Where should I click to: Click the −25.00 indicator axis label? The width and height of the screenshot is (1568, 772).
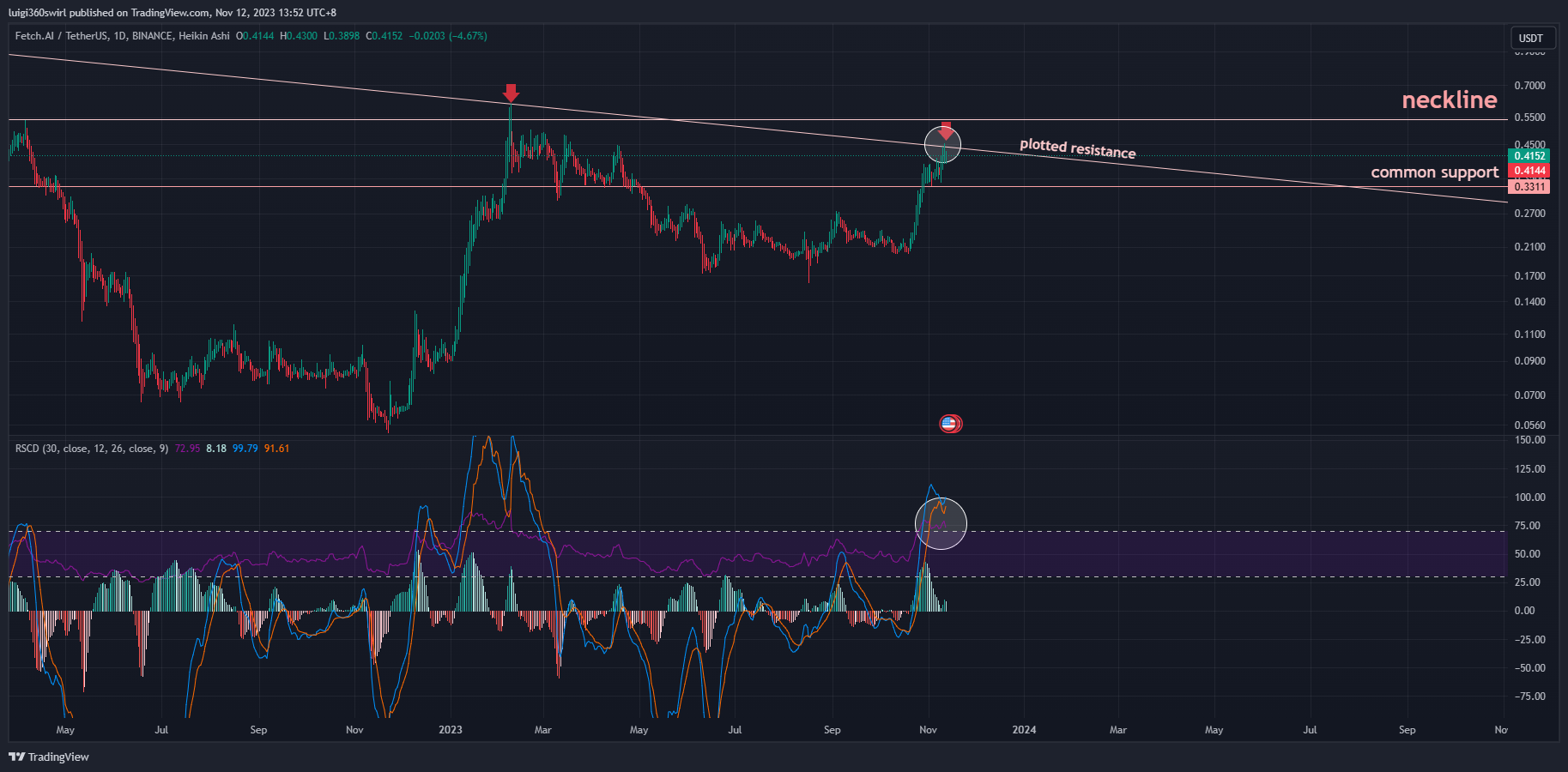point(1529,640)
